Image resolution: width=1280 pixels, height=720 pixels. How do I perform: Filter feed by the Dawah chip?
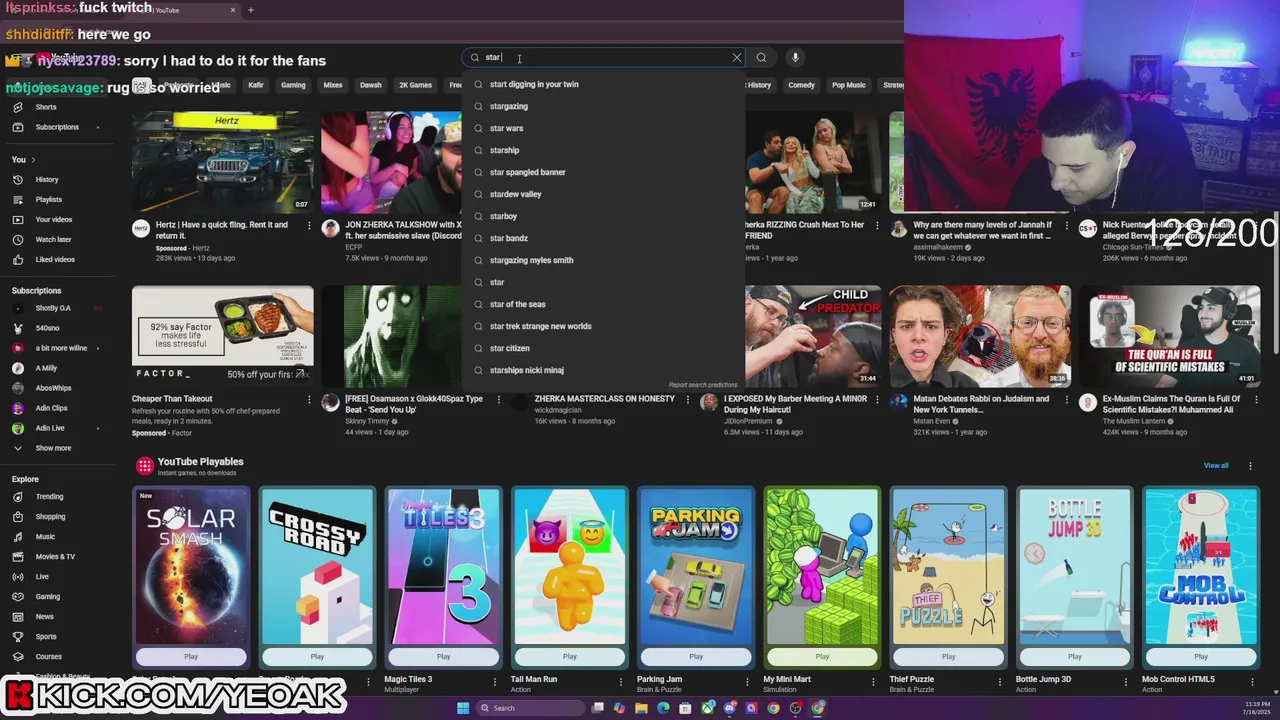pyautogui.click(x=371, y=85)
